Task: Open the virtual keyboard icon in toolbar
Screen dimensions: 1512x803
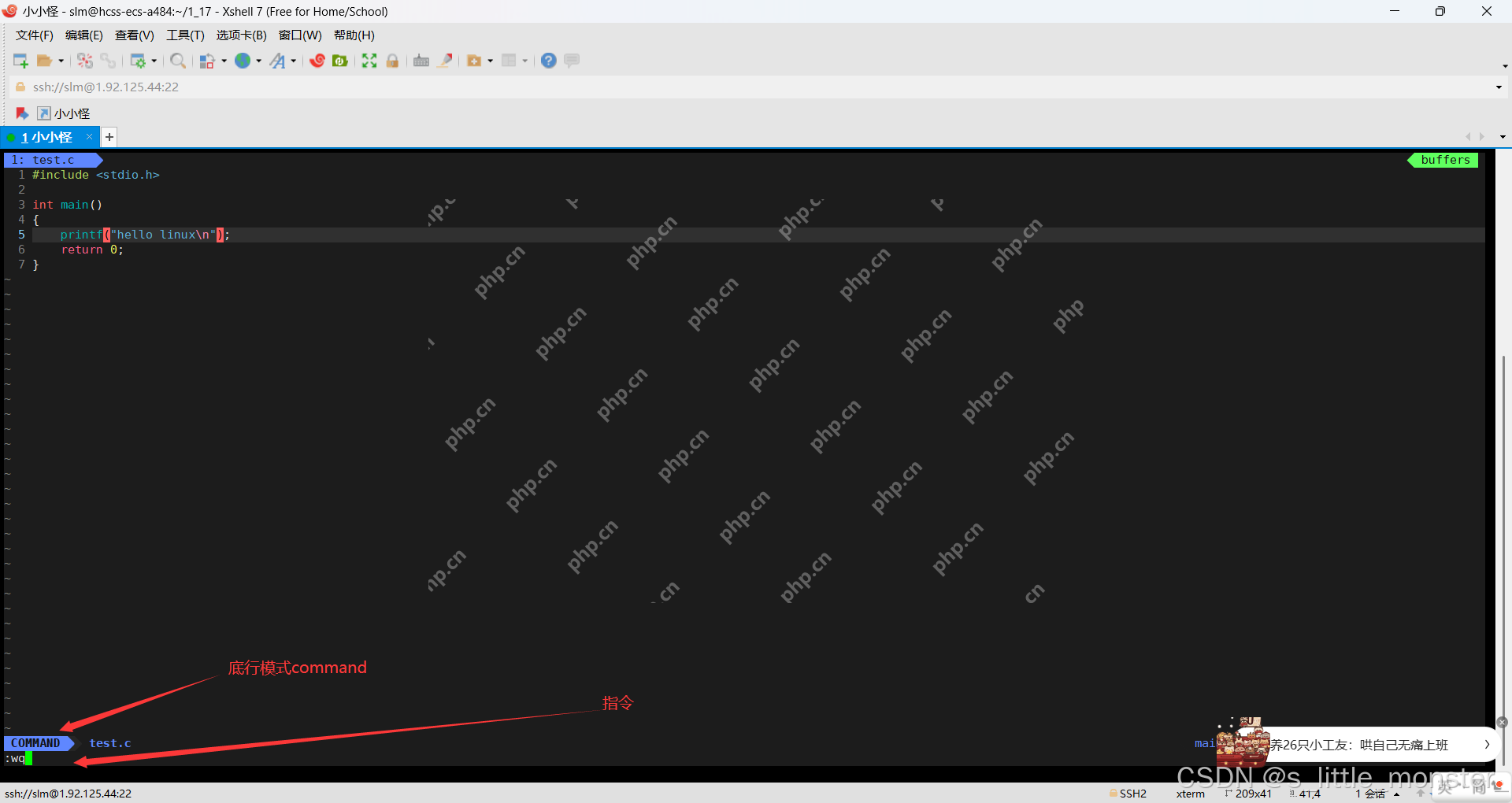Action: pyautogui.click(x=421, y=61)
